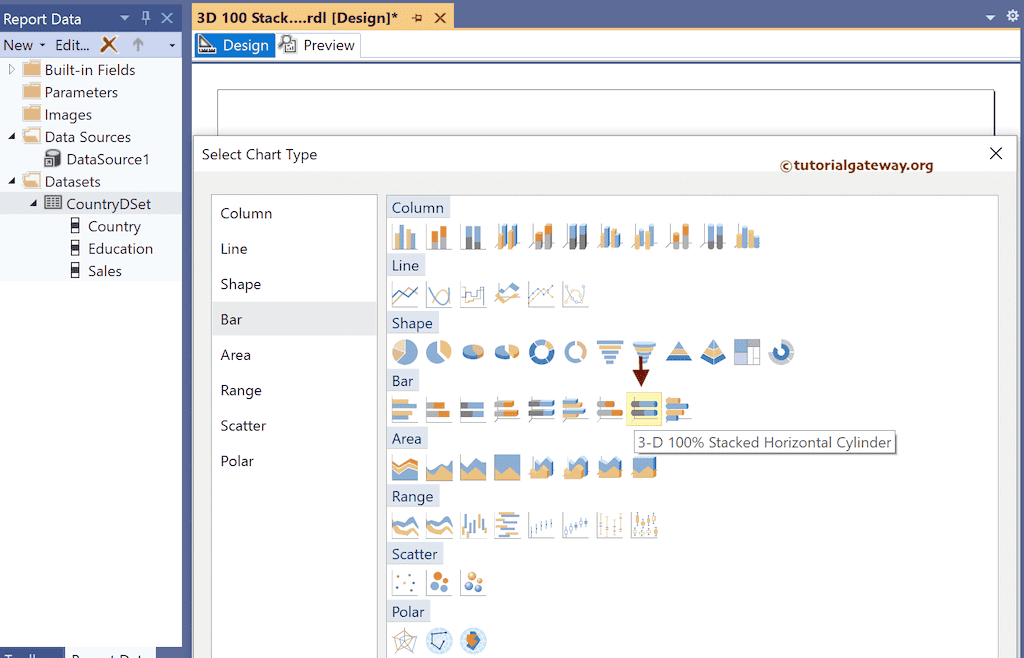Select the first Polar section radar icon
The height and width of the screenshot is (658, 1024).
405,640
